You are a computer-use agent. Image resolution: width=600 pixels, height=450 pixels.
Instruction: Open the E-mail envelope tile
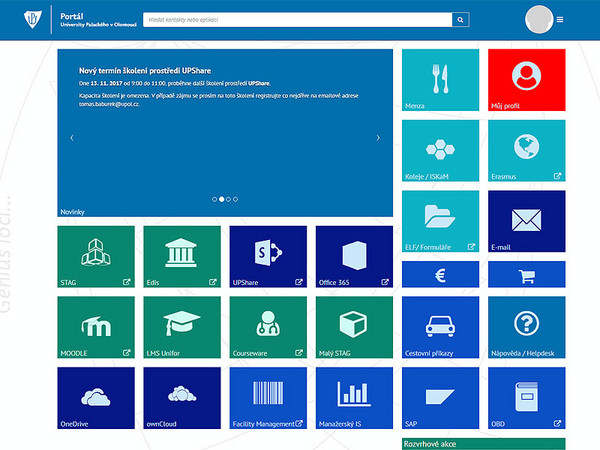click(526, 222)
